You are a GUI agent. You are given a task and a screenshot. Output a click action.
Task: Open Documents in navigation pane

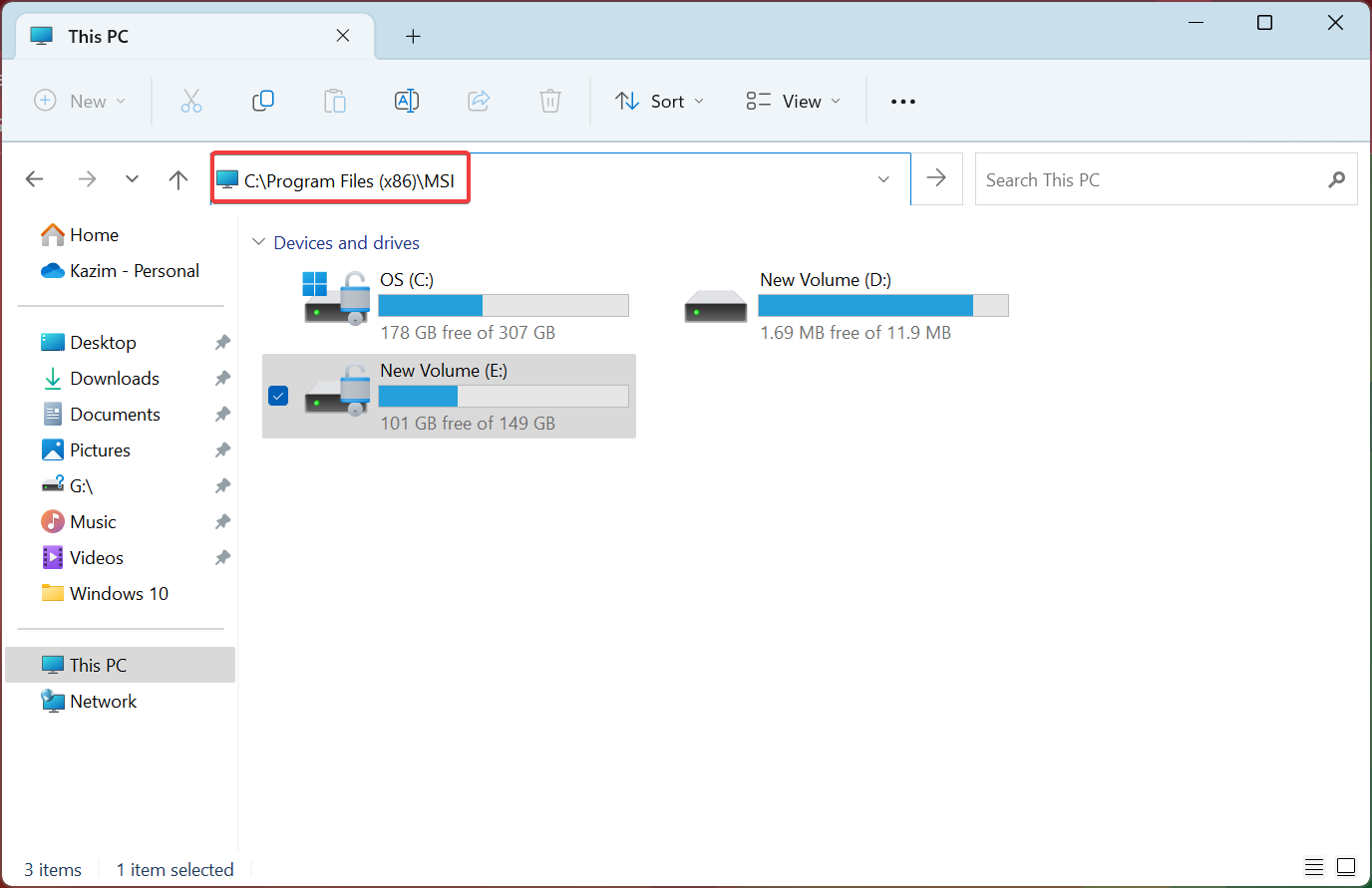point(101,415)
